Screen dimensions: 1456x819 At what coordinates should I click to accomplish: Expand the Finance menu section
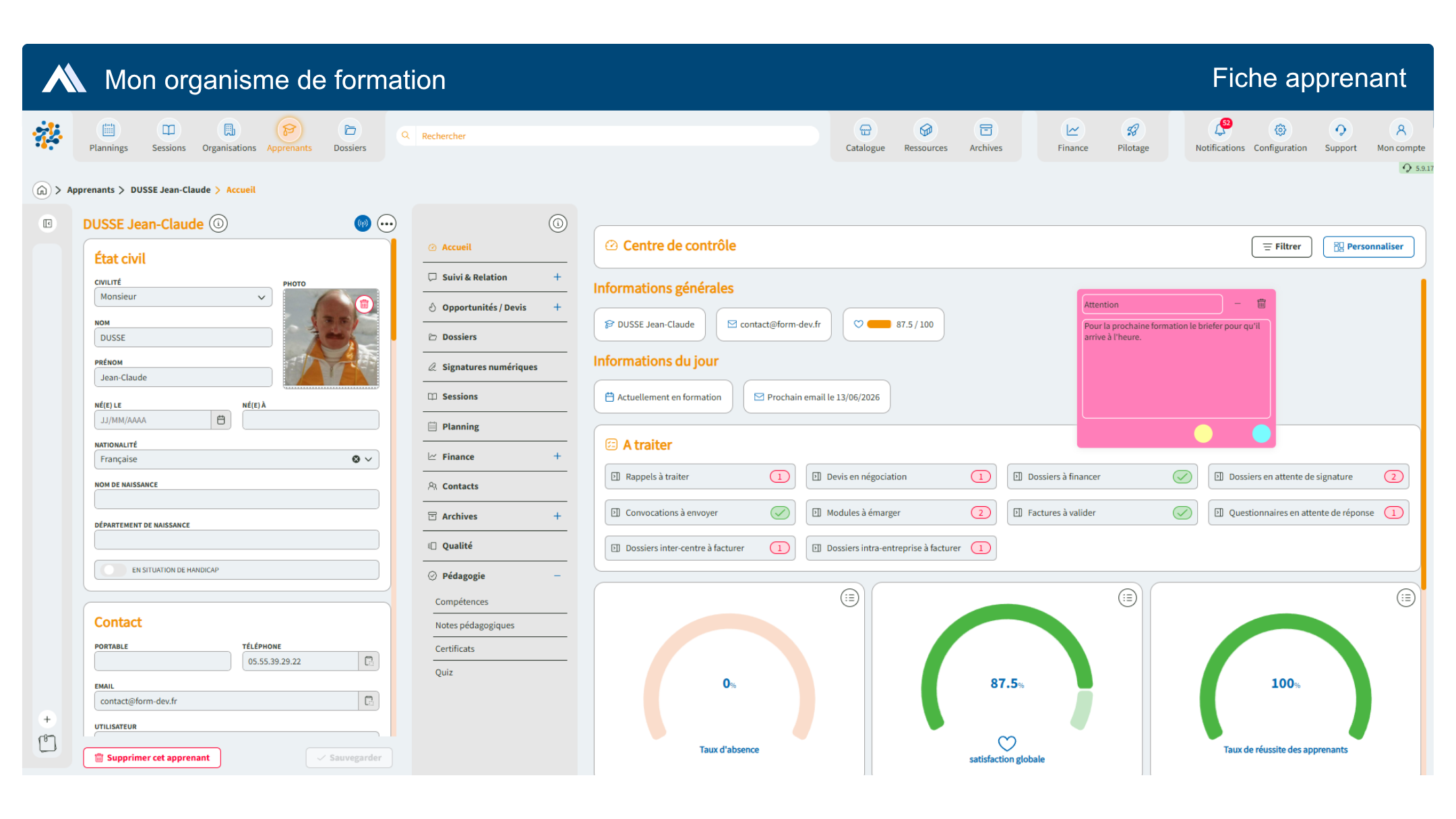[557, 456]
